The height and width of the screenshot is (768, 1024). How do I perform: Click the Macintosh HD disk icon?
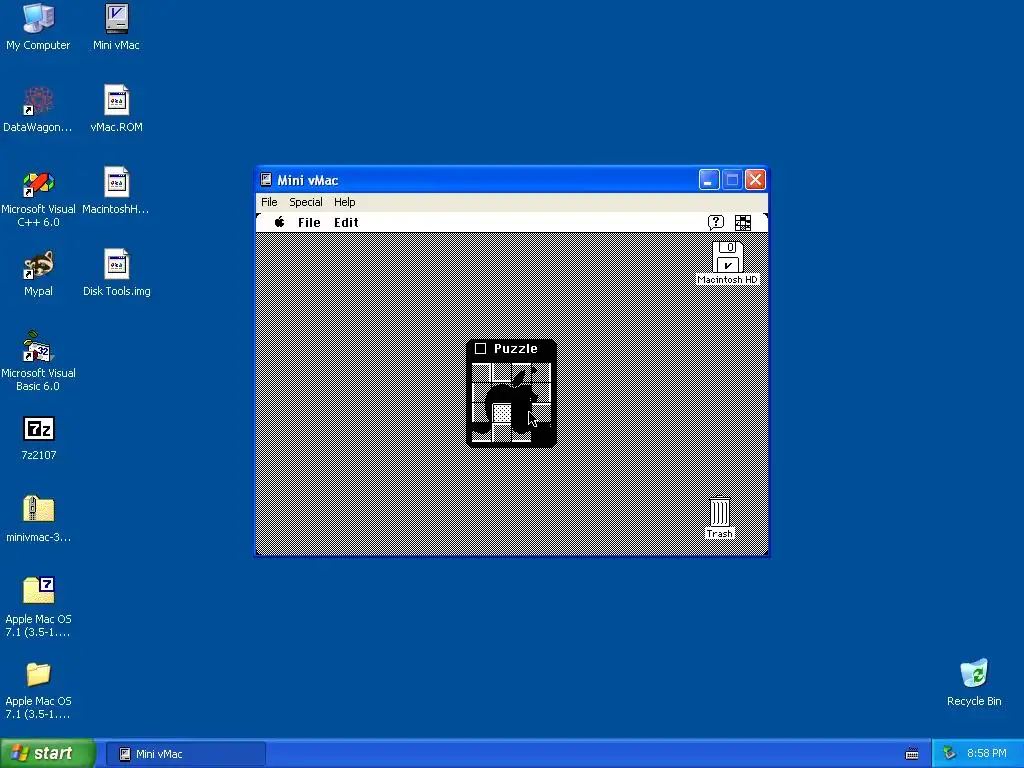point(728,263)
